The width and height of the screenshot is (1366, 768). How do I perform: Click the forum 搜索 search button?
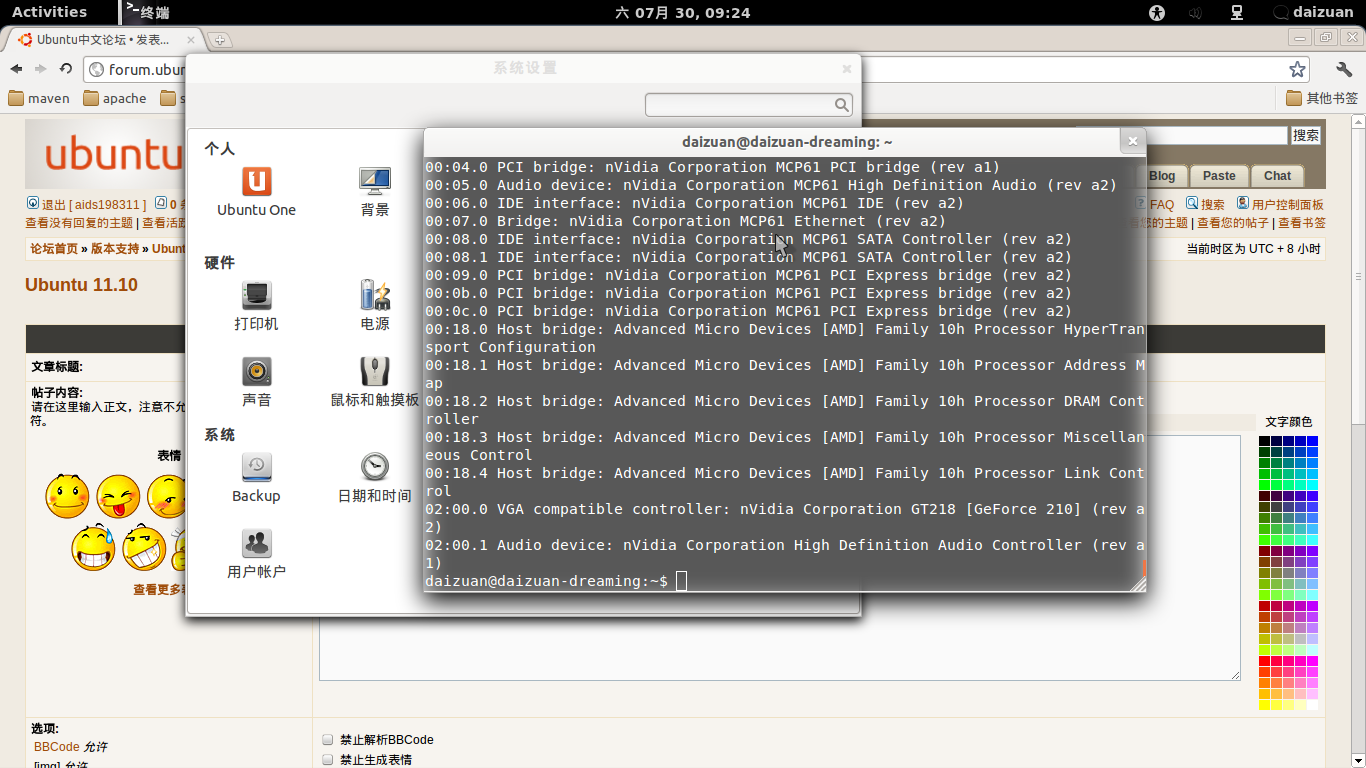(x=1306, y=135)
